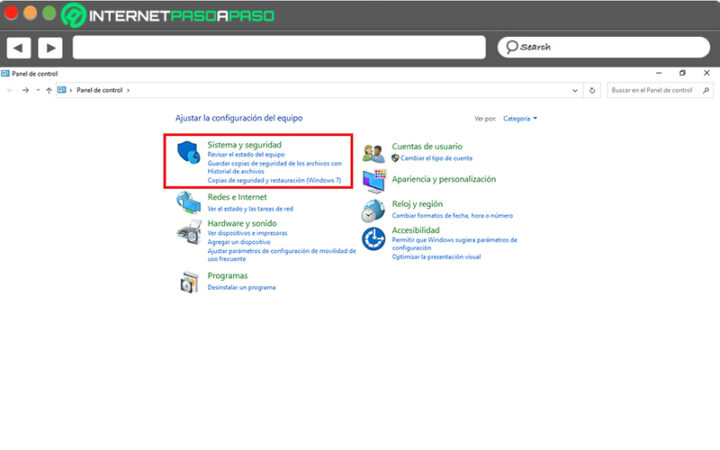The width and height of the screenshot is (720, 450).
Task: Go up one folder level arrow
Action: (x=49, y=90)
